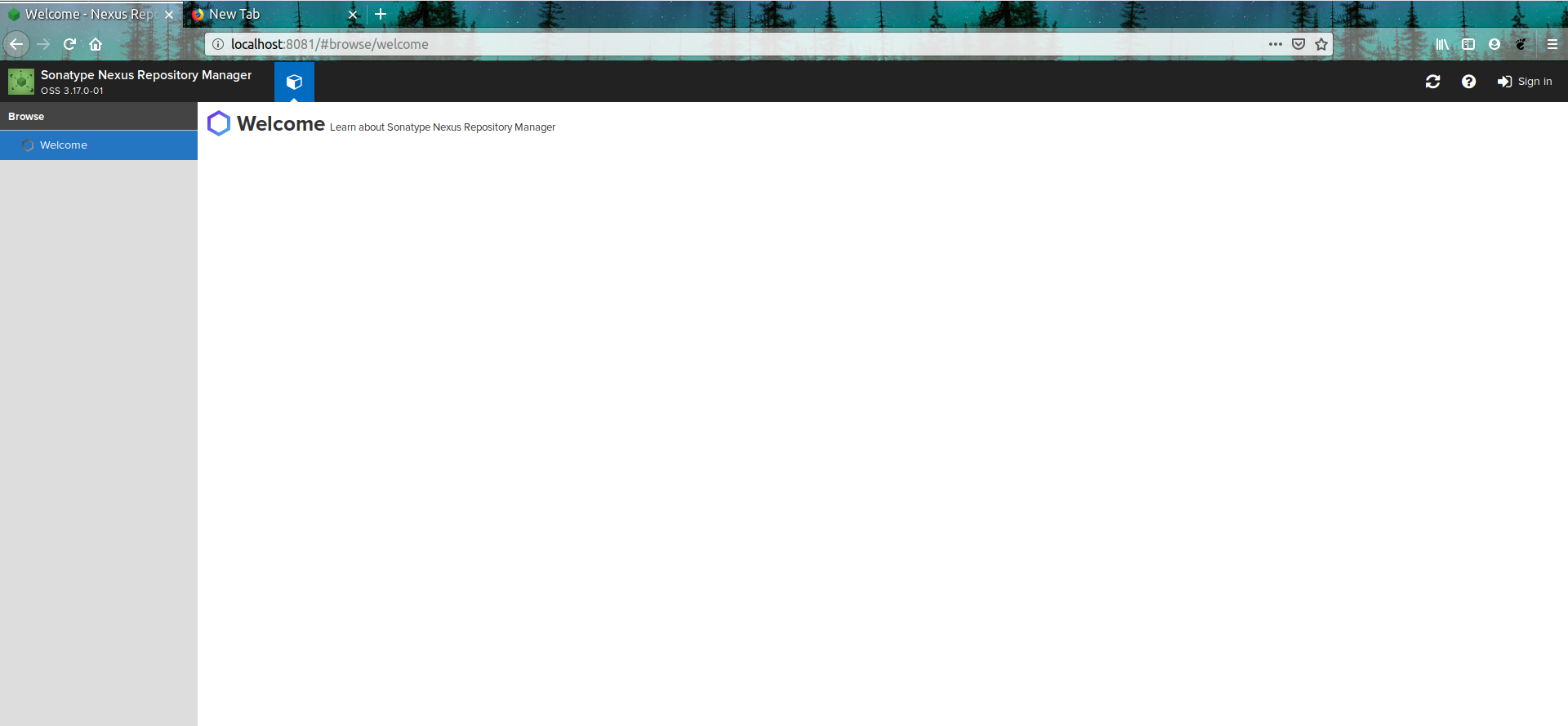
Task: Open page actions three-dots menu
Action: coord(1276,44)
